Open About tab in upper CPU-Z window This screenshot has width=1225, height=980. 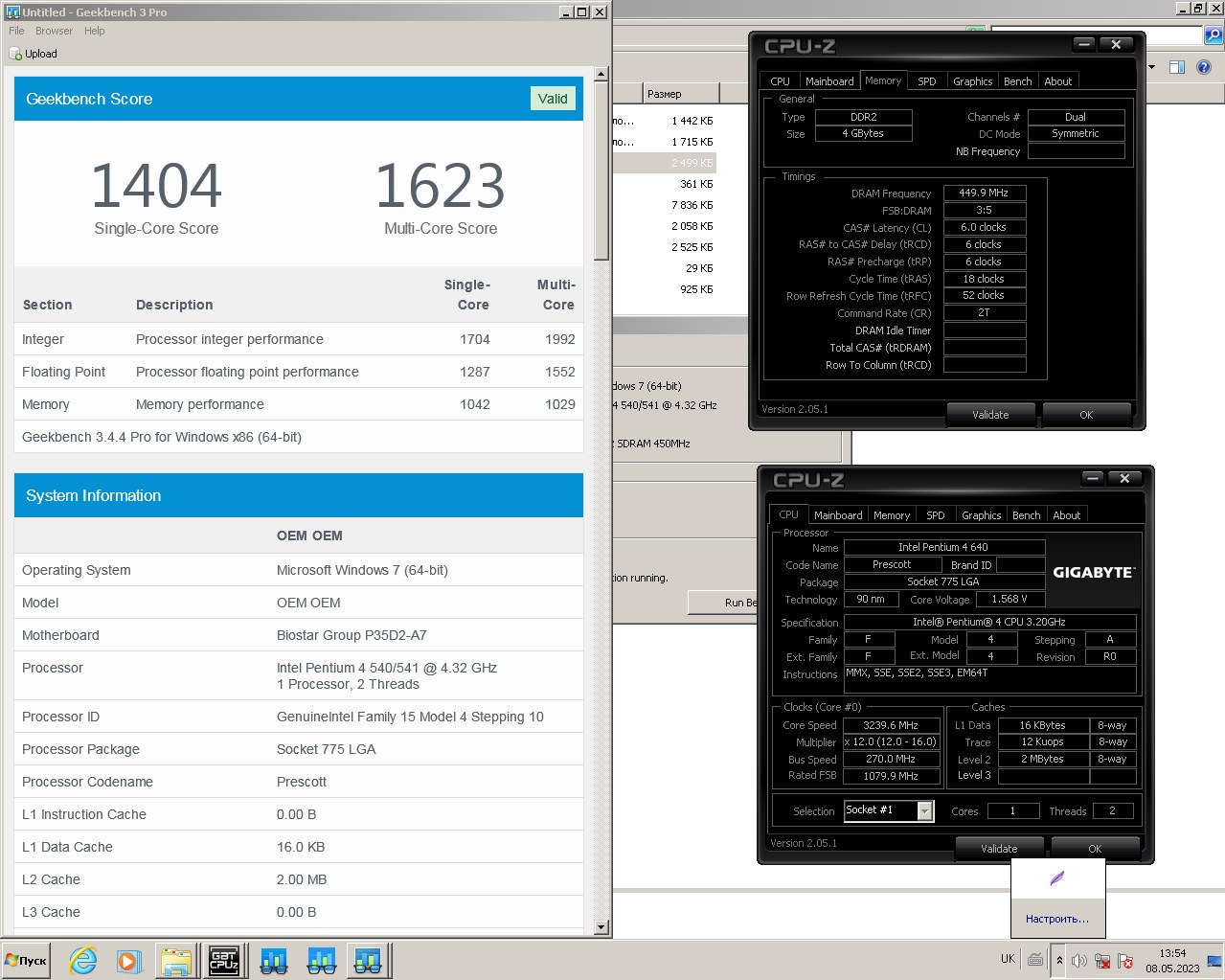point(1058,81)
